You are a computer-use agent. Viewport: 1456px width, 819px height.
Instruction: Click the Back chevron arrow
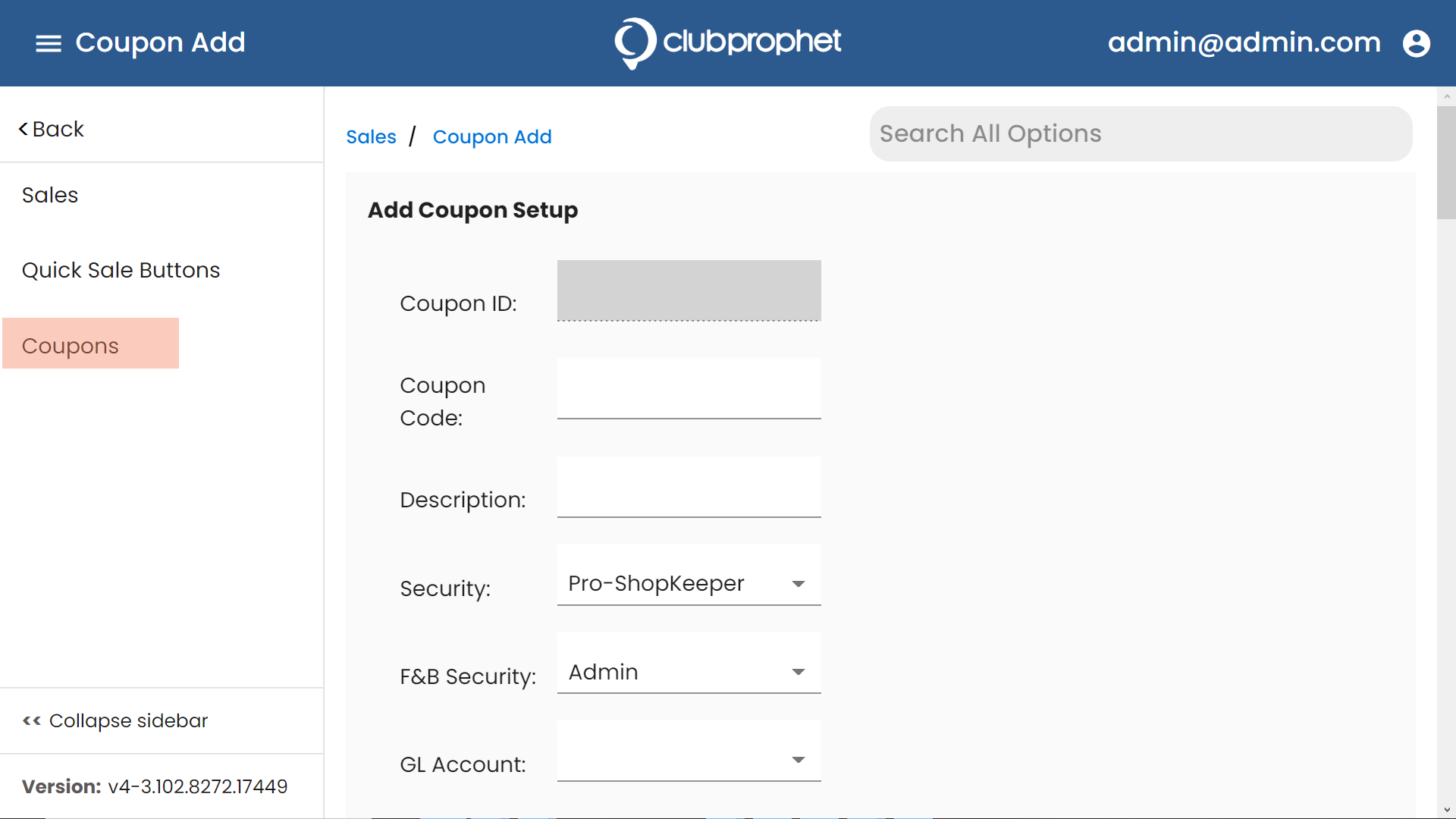coord(24,129)
